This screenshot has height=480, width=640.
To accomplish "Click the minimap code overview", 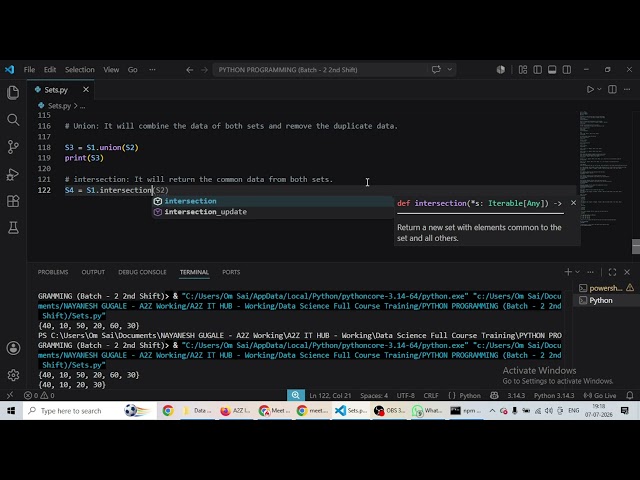I will pyautogui.click(x=604, y=171).
